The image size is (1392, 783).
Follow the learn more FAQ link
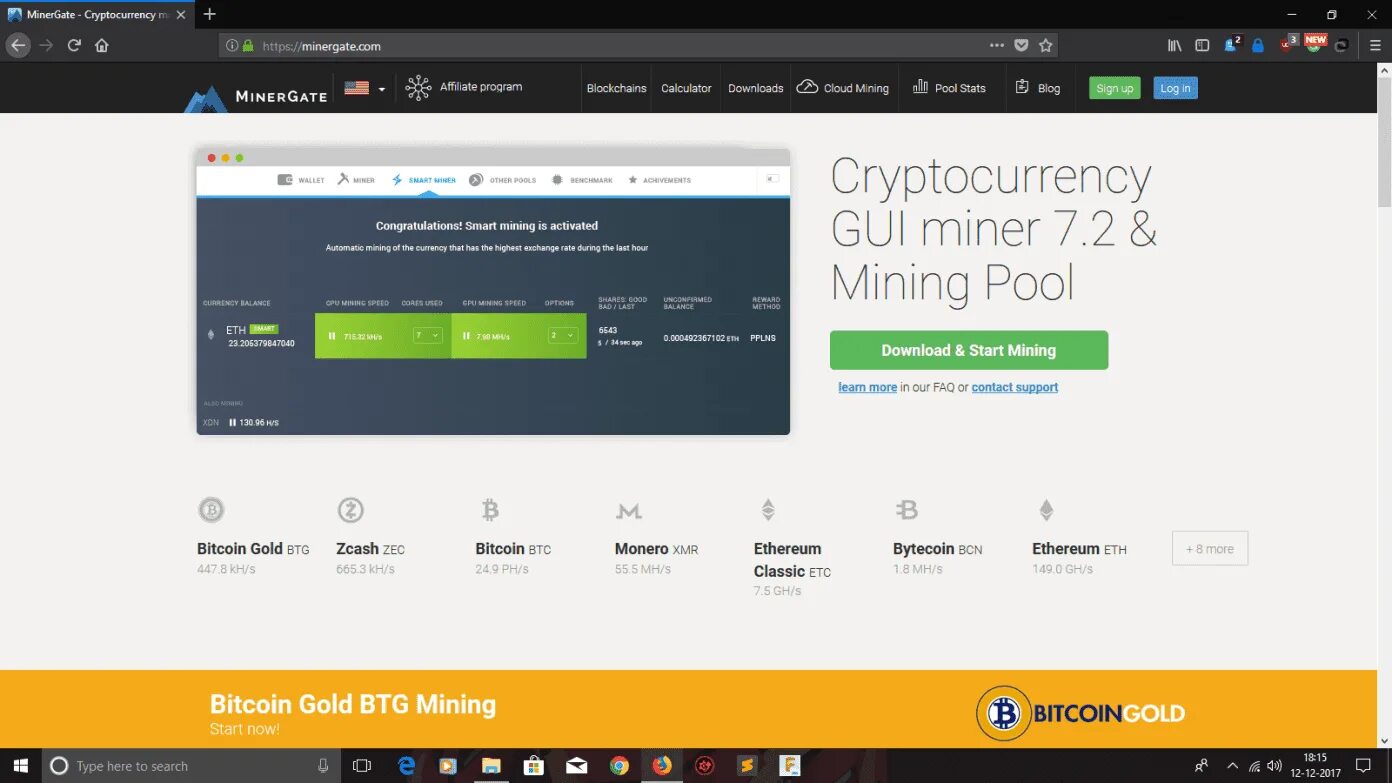pyautogui.click(x=867, y=387)
